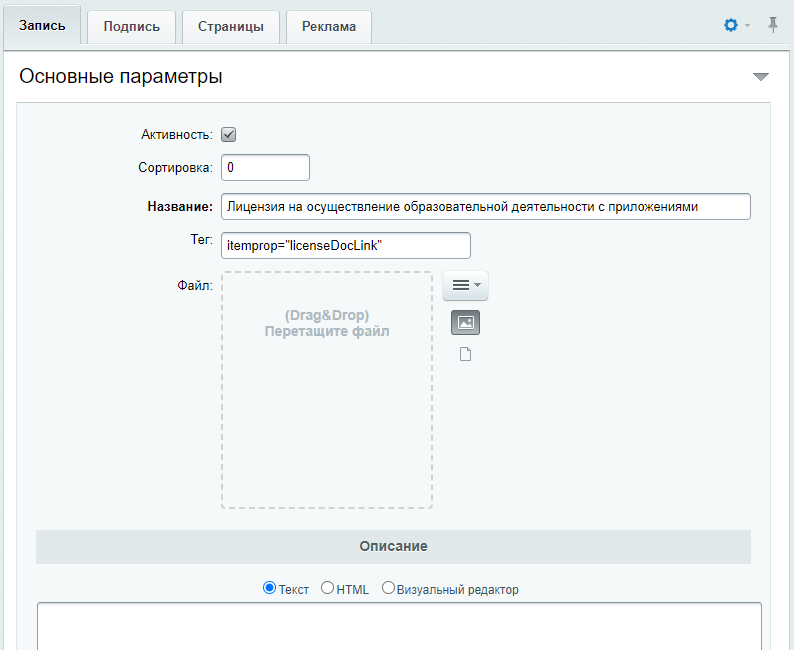
Task: Select the HTML radio option
Action: (327, 588)
